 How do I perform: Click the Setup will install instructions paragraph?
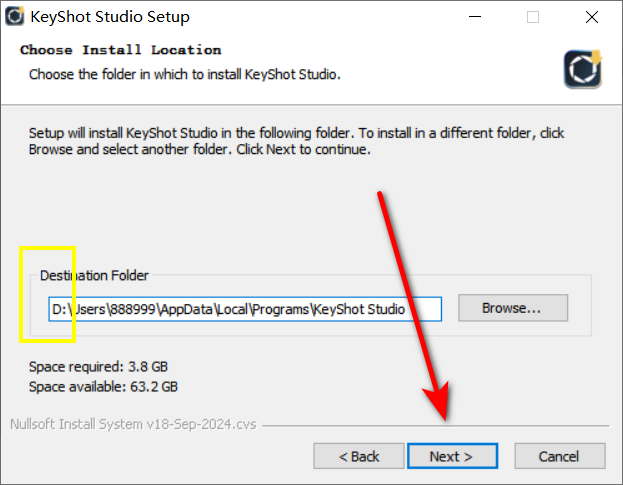296,141
